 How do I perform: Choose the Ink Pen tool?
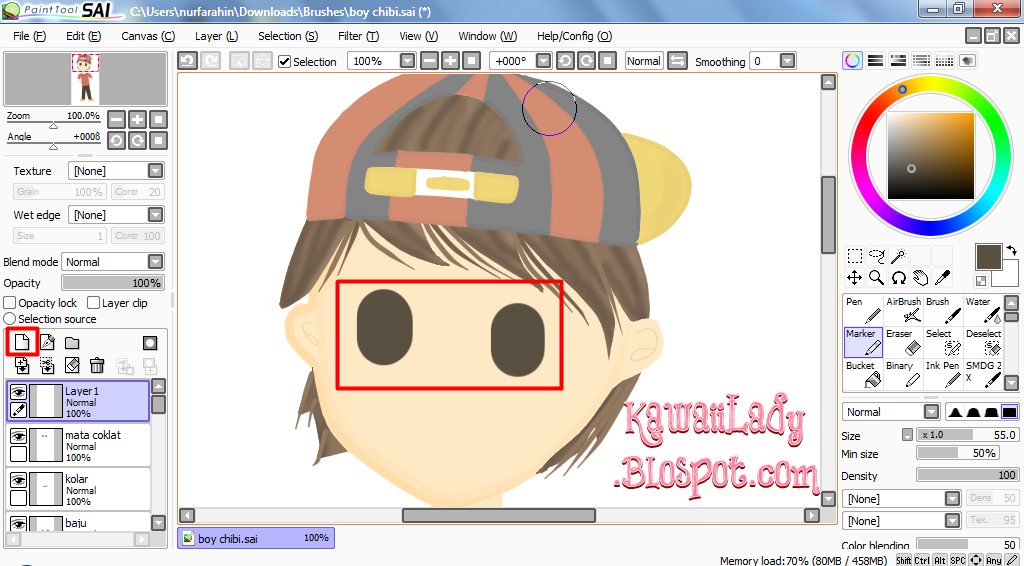click(943, 375)
